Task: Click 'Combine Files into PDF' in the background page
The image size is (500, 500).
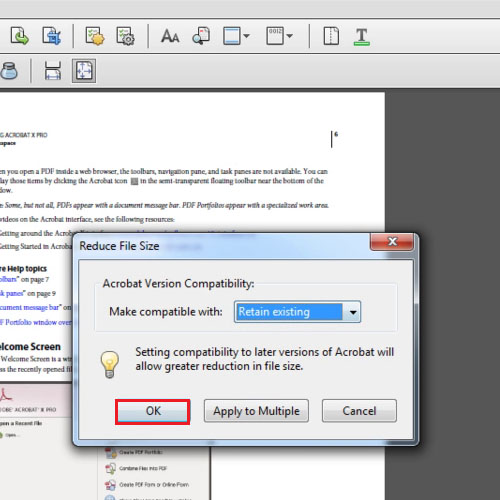Action: coord(143,468)
